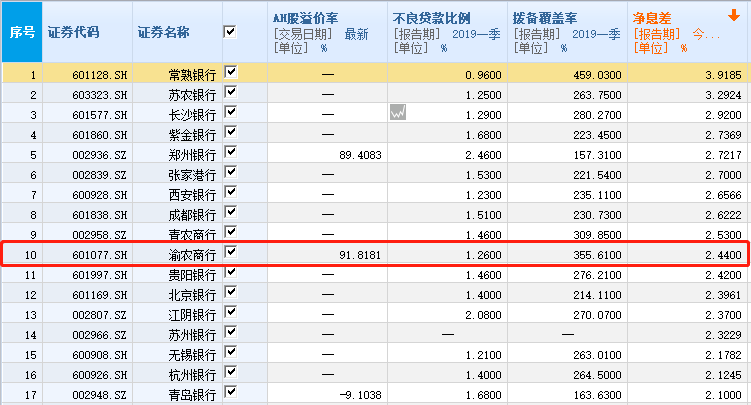This screenshot has height=405, width=751.
Task: Toggle the checkbox for 郑州银行
Action: 231,152
